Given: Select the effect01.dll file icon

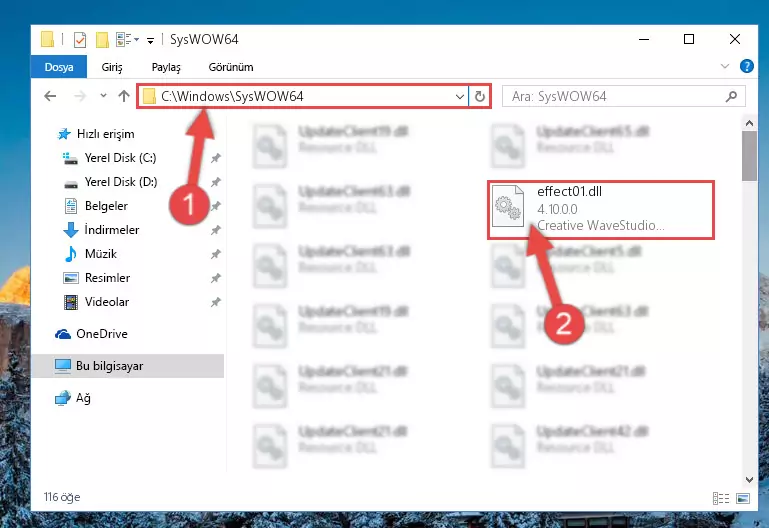Looking at the screenshot, I should (x=508, y=206).
